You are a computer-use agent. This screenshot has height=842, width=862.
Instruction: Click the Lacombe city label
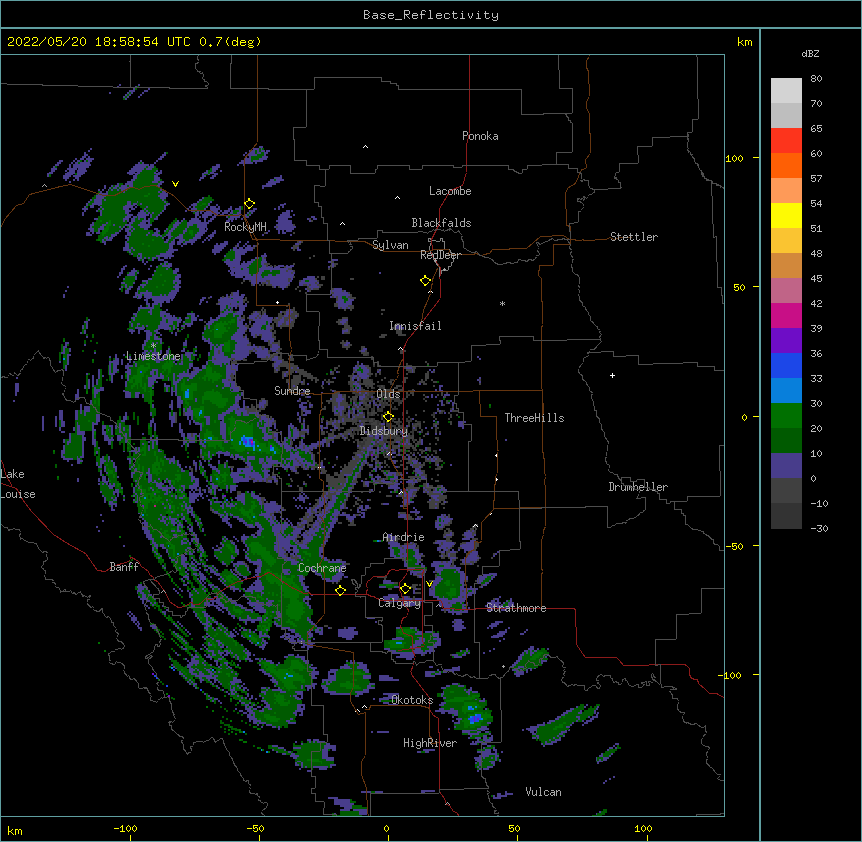450,191
